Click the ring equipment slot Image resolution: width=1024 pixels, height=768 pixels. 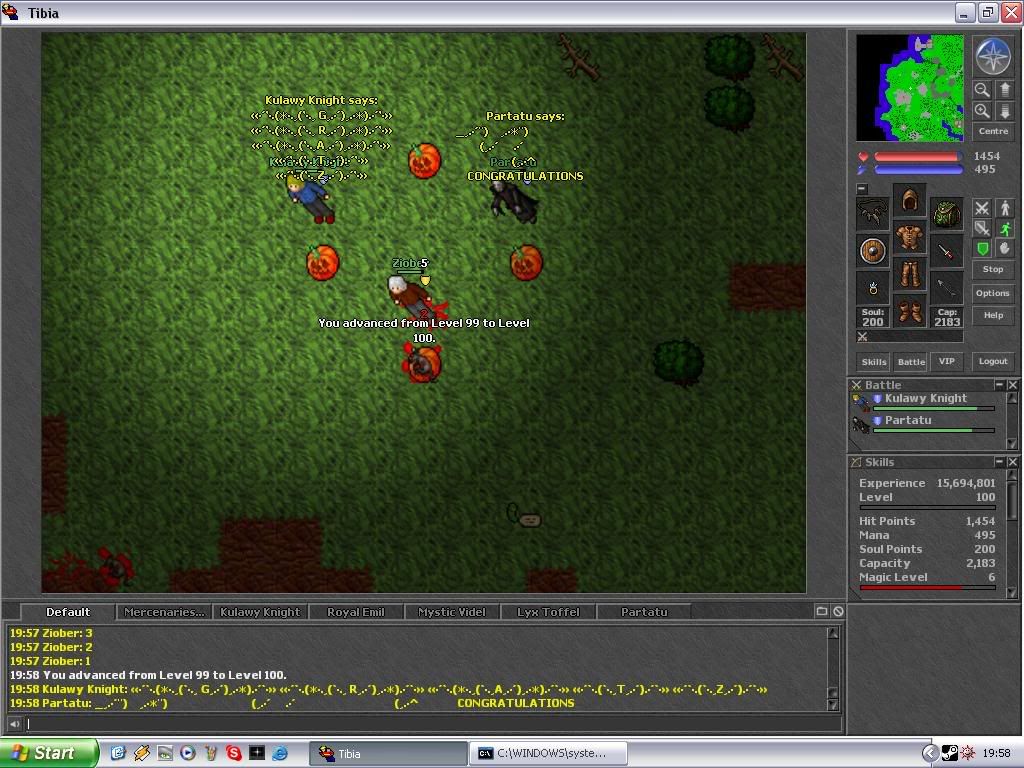click(x=872, y=287)
